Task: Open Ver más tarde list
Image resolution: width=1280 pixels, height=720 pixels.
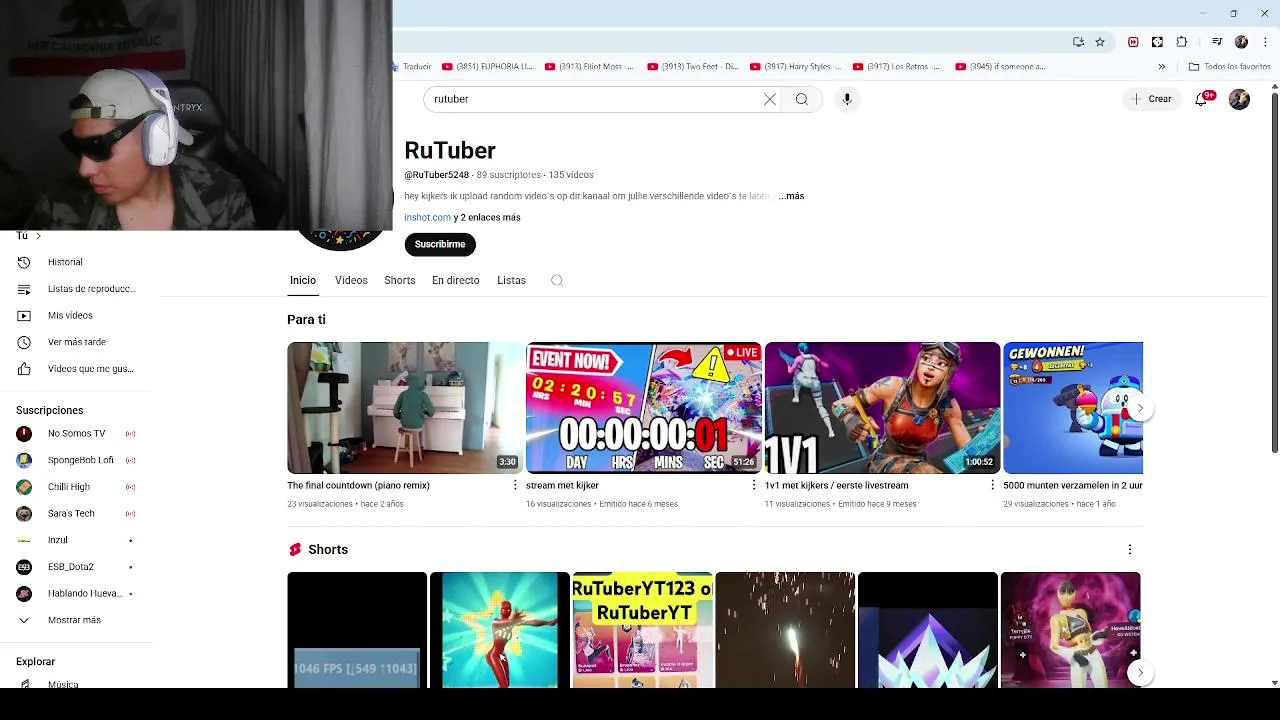Action: (x=76, y=342)
